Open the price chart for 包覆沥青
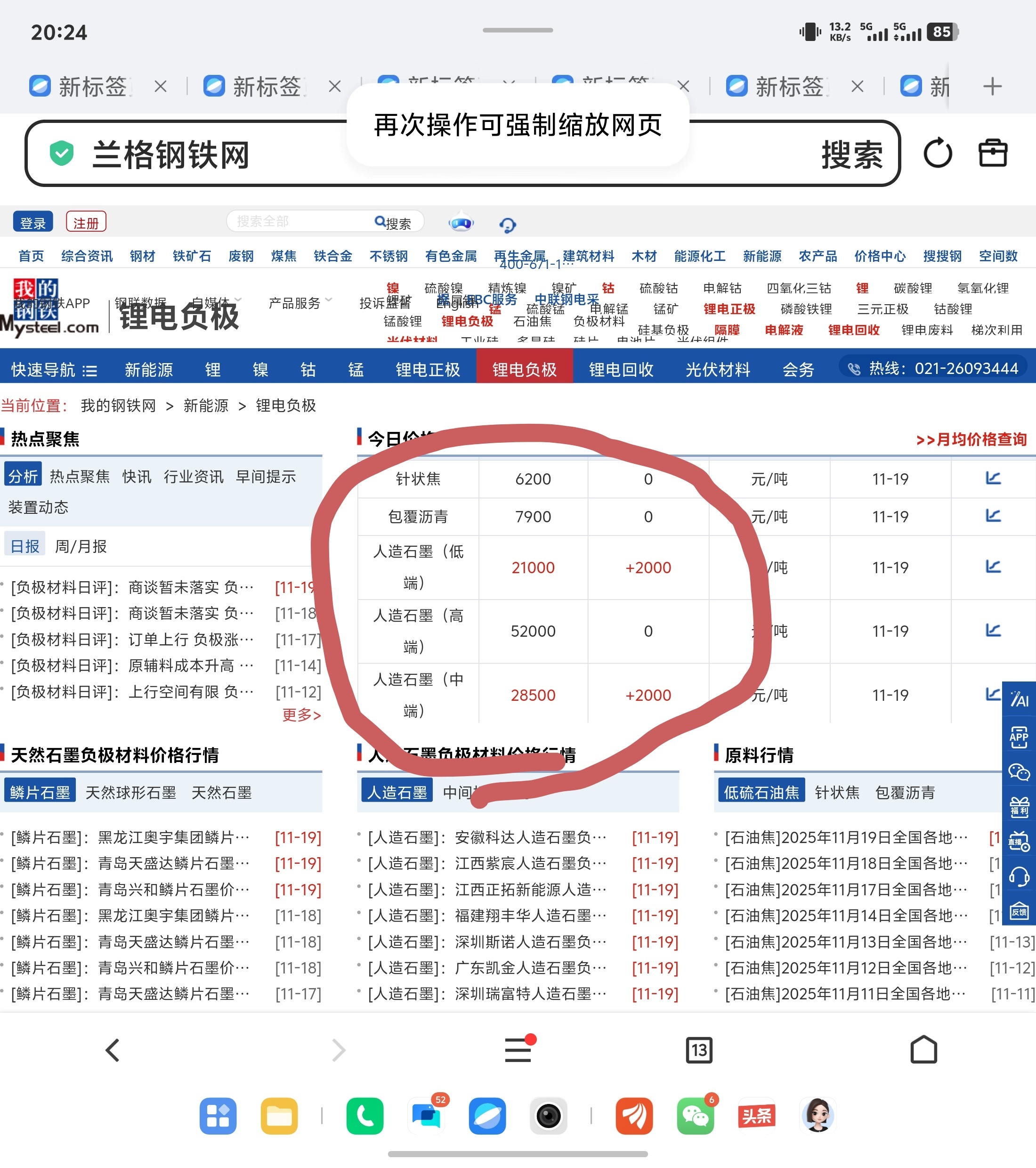This screenshot has width=1036, height=1168. pos(993,515)
